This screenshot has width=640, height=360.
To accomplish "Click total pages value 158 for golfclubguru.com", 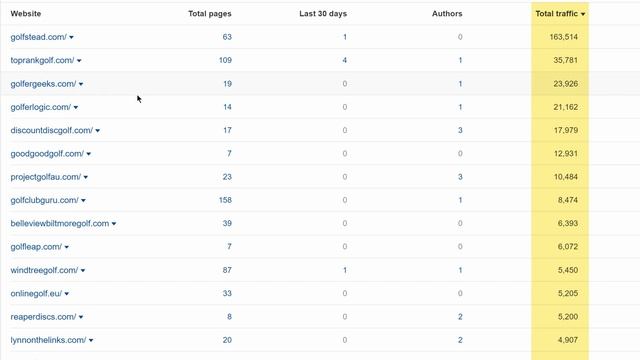I will [225, 200].
